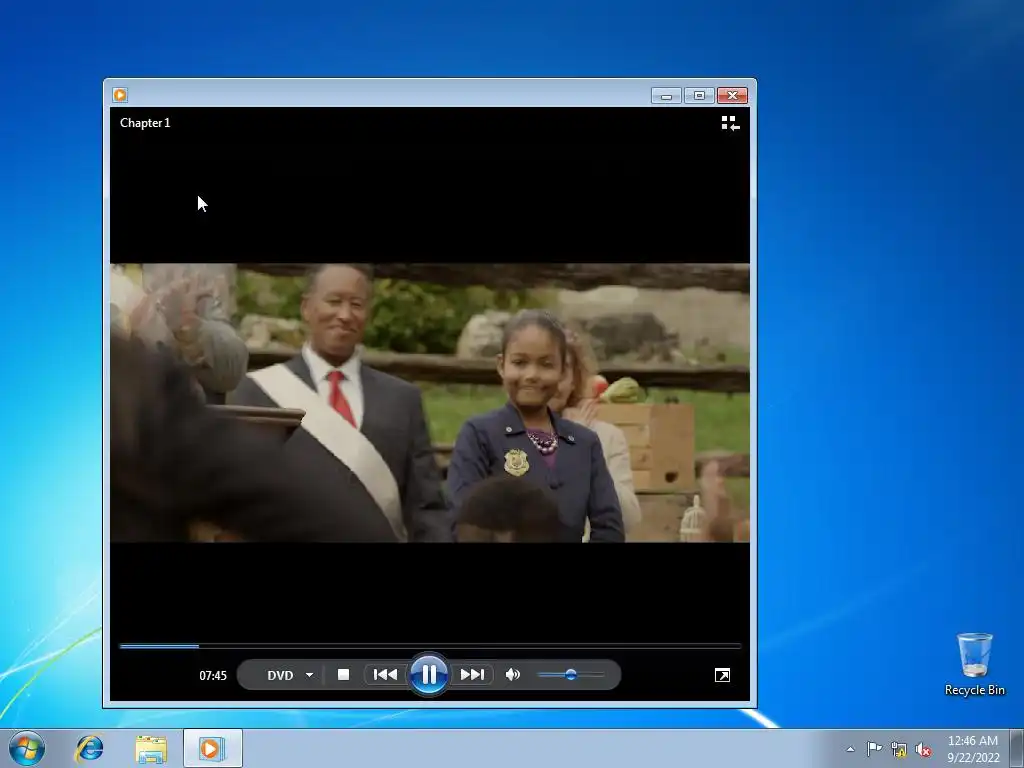The height and width of the screenshot is (768, 1024).
Task: Click the 07:45 elapsed time display
Action: pyautogui.click(x=213, y=675)
